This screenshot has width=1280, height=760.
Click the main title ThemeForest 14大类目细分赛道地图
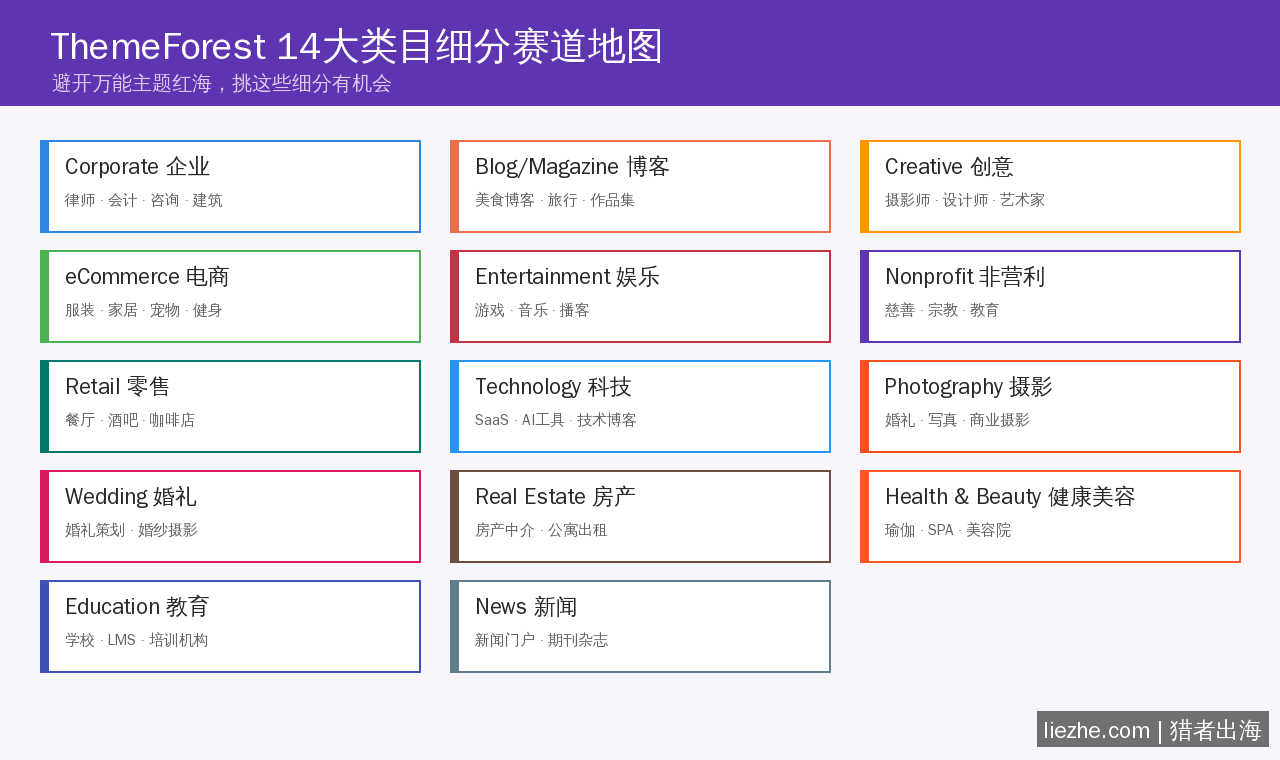[357, 47]
